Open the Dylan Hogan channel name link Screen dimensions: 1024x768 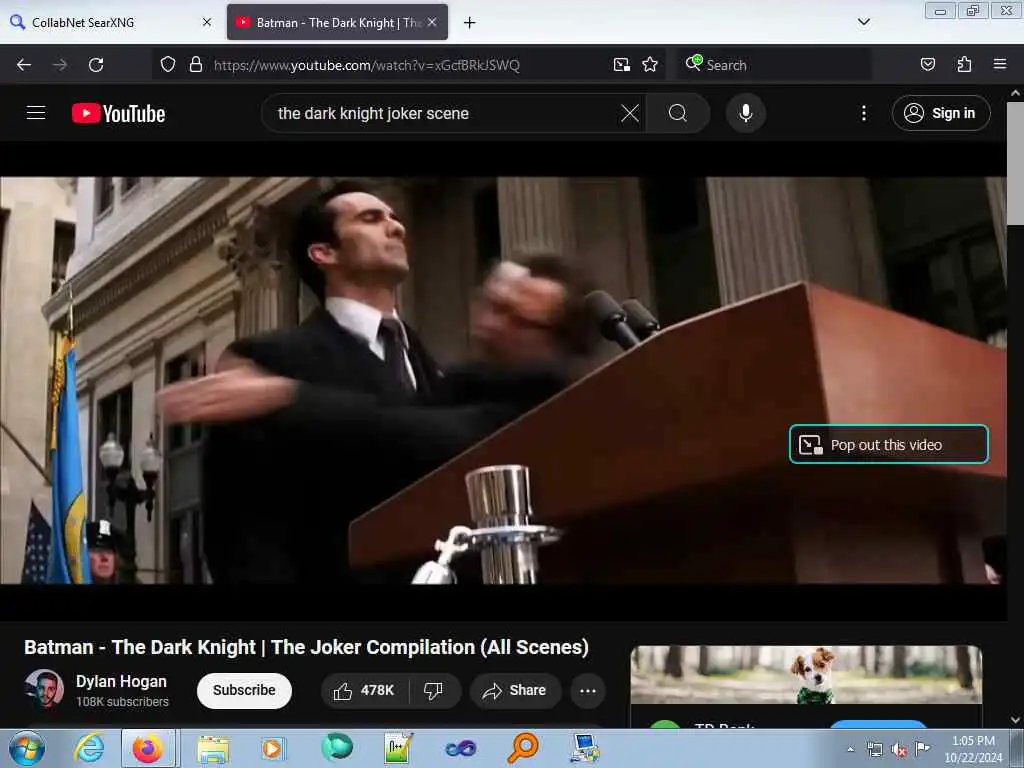pyautogui.click(x=121, y=681)
